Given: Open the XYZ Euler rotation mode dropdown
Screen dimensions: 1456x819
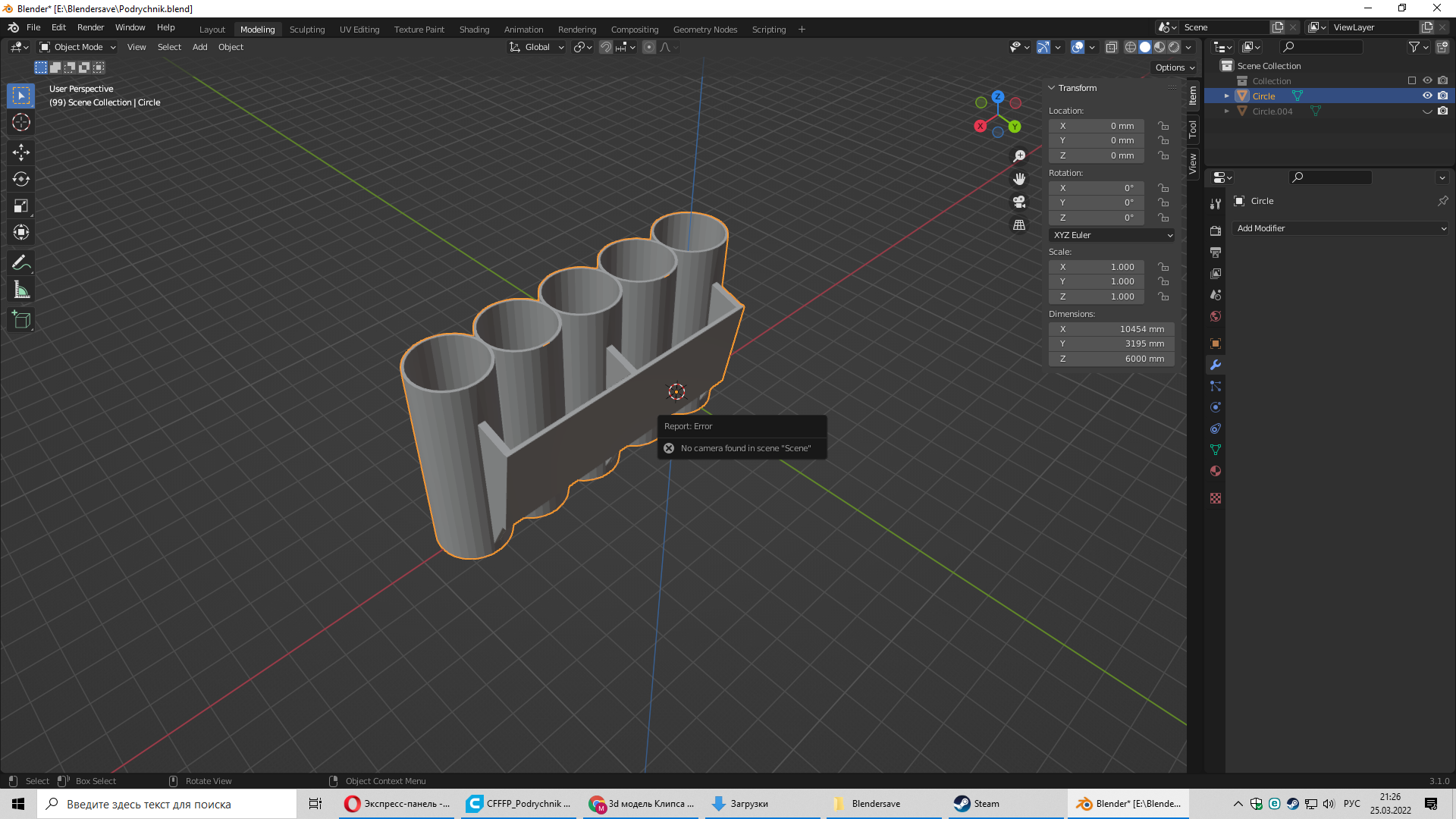Looking at the screenshot, I should (x=1112, y=235).
